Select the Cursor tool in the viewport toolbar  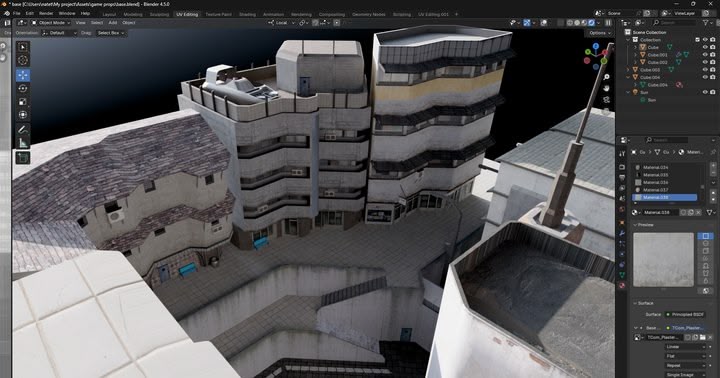point(22,60)
